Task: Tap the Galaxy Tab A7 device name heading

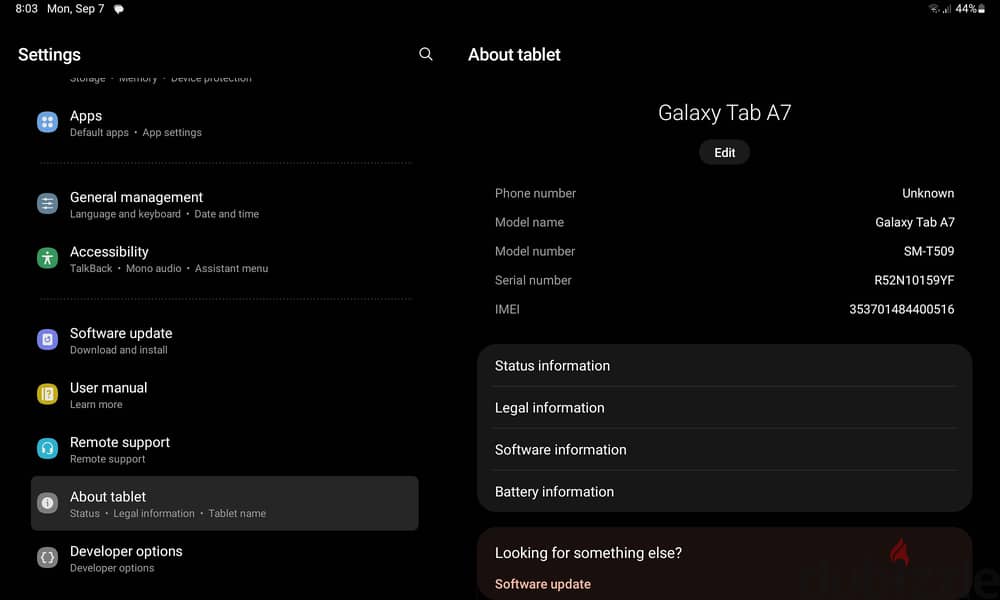Action: coord(724,113)
